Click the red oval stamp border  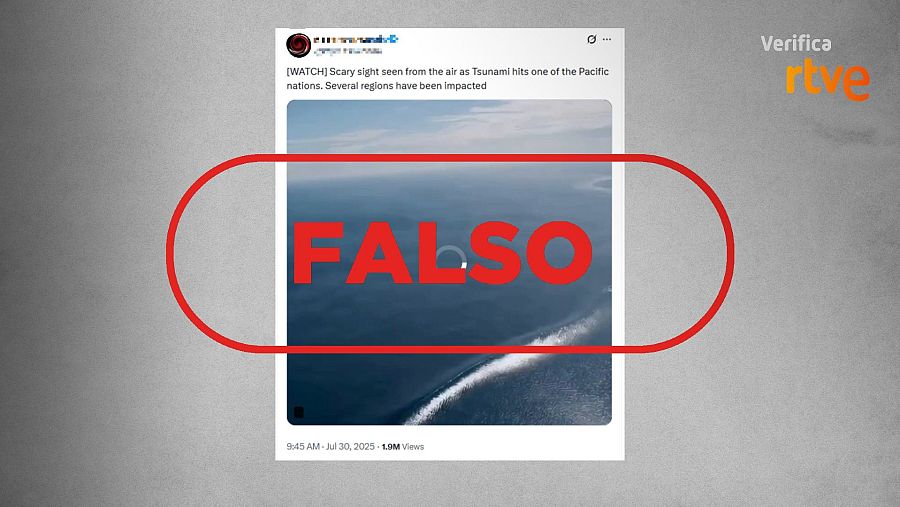pos(450,158)
